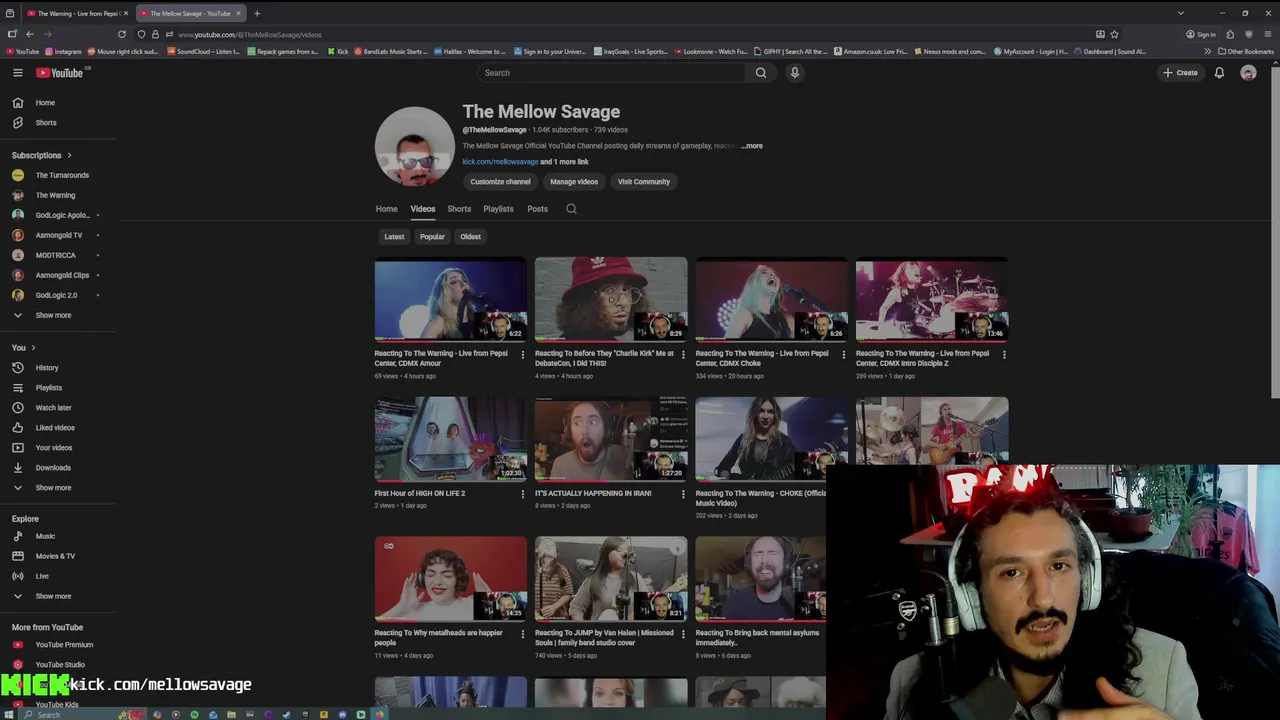1280x720 pixels.
Task: Open Downloads in the sidebar
Action: click(x=53, y=467)
